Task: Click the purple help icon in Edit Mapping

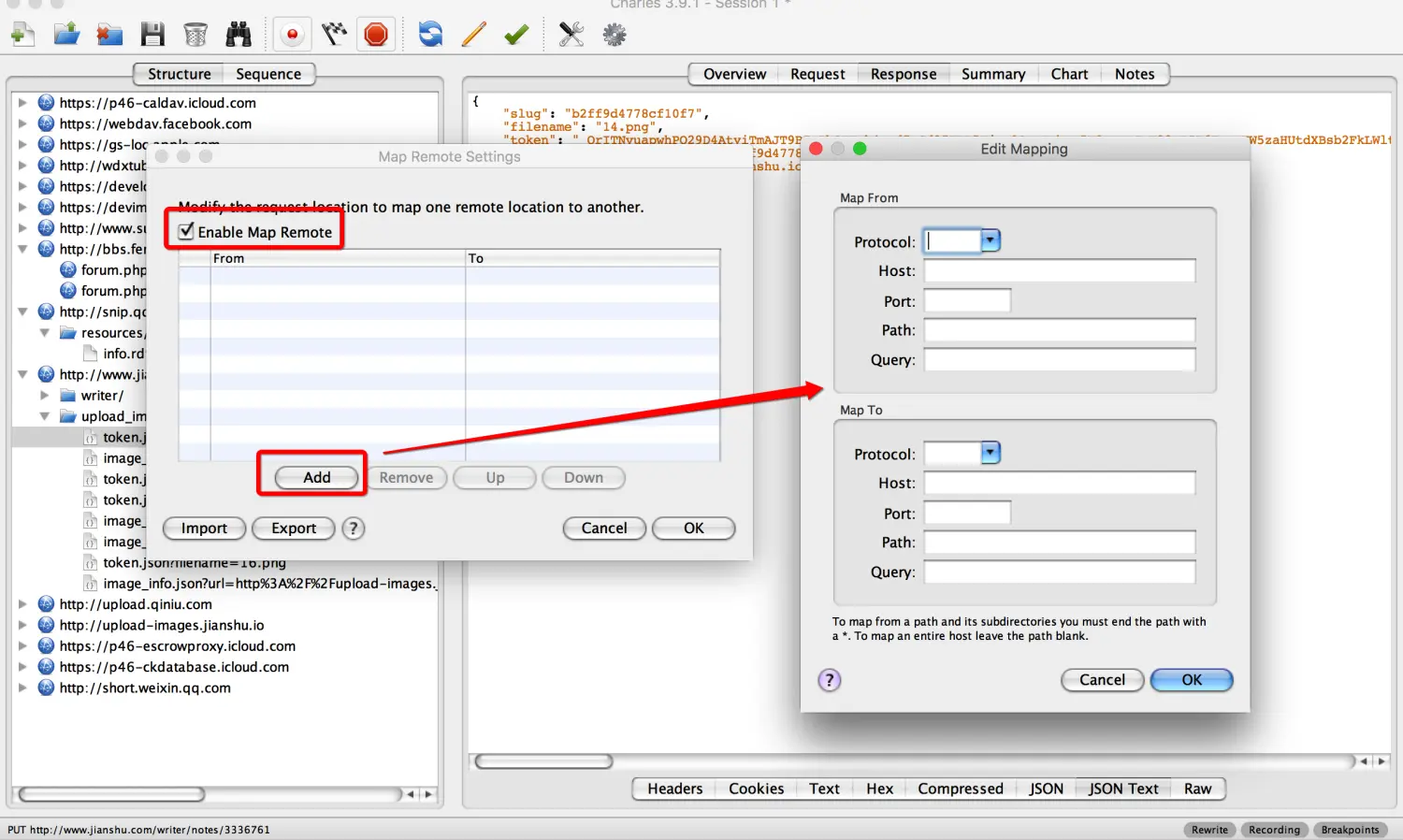Action: tap(830, 680)
